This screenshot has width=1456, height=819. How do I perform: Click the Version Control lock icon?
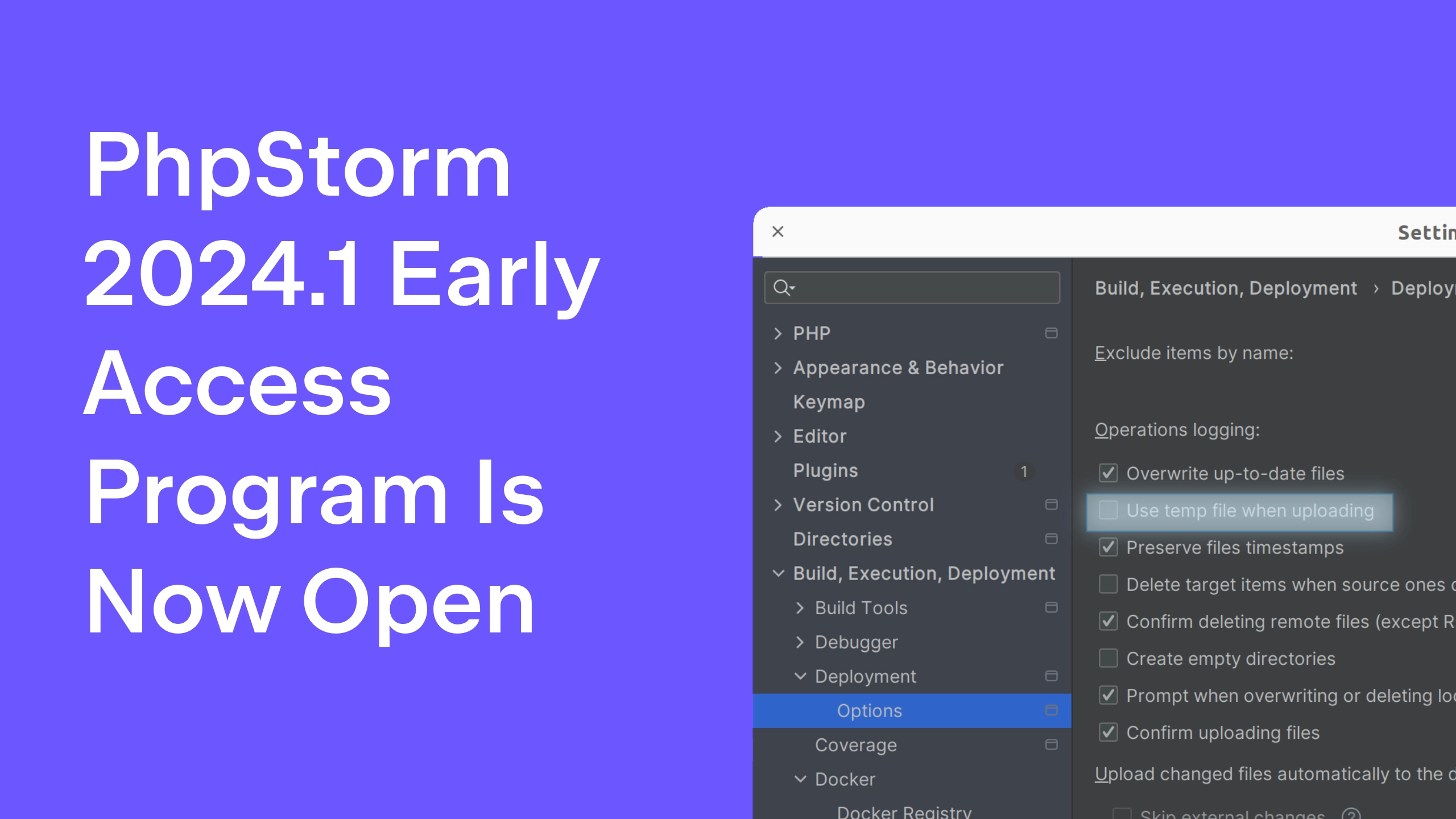[x=1051, y=504]
